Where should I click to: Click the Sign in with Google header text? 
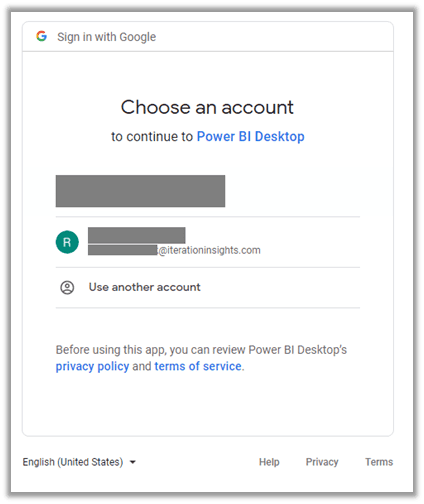(x=106, y=37)
